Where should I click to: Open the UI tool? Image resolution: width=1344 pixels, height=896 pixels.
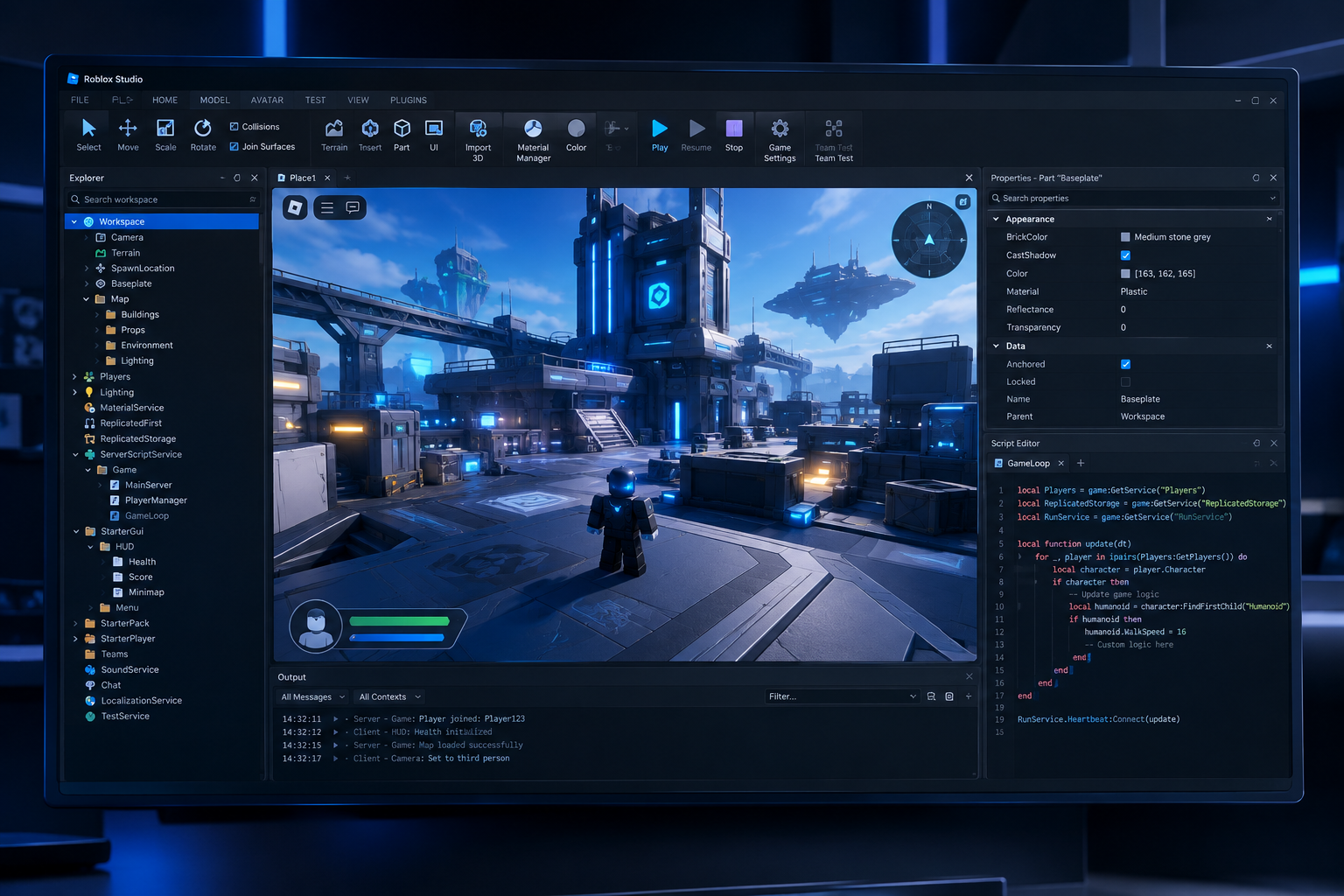tap(433, 135)
